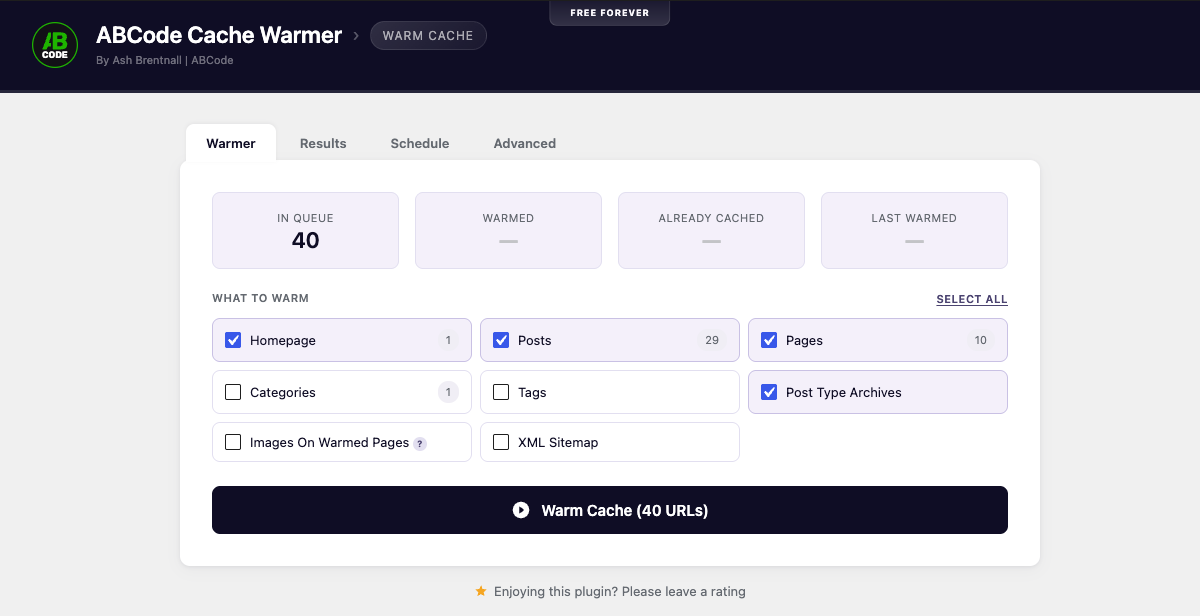Click the WARM CACHE breadcrumb pill
Viewport: 1200px width, 616px height.
428,36
